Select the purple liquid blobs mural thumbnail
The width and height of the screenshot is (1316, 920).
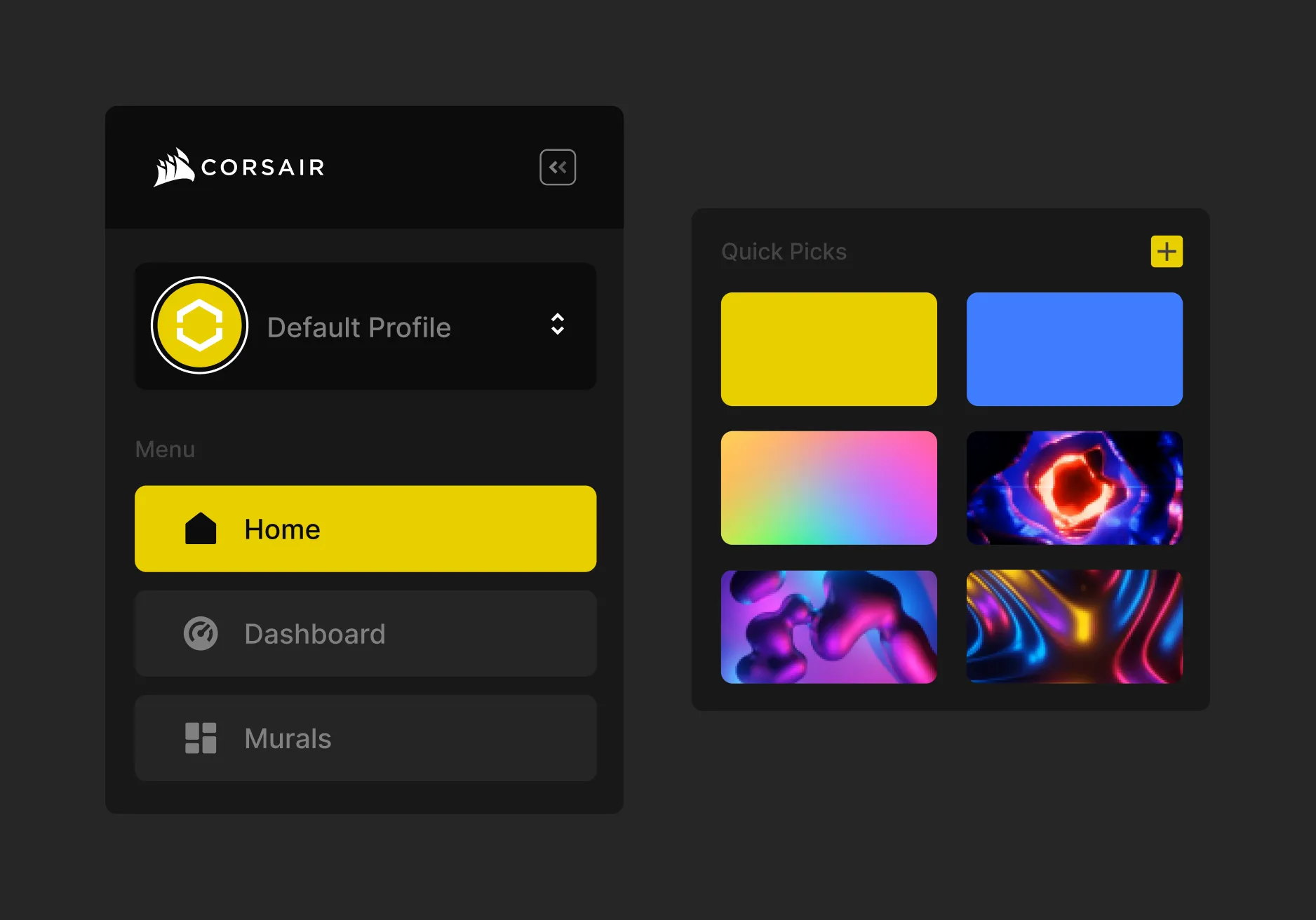pos(828,627)
